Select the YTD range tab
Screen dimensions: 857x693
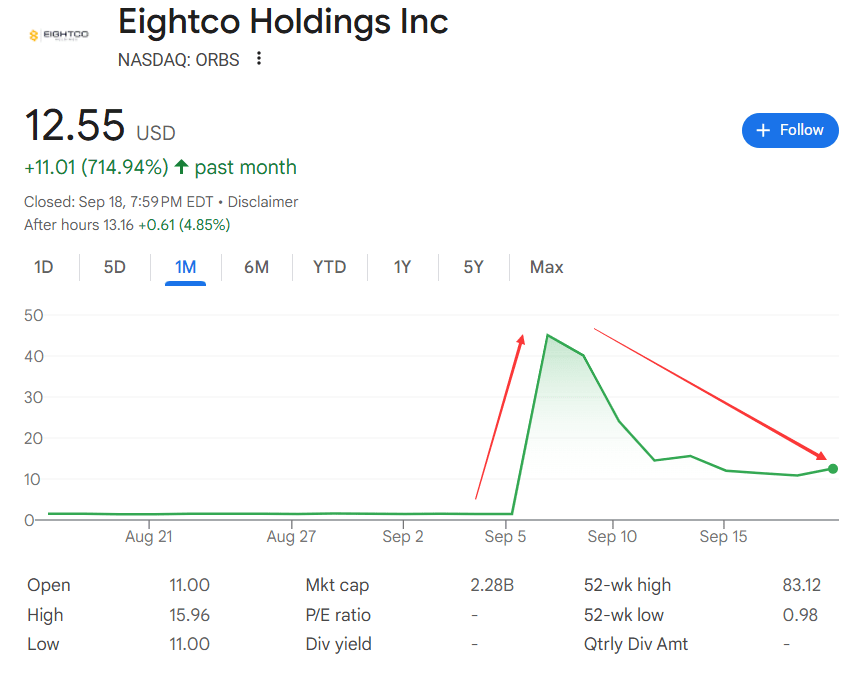click(x=330, y=267)
